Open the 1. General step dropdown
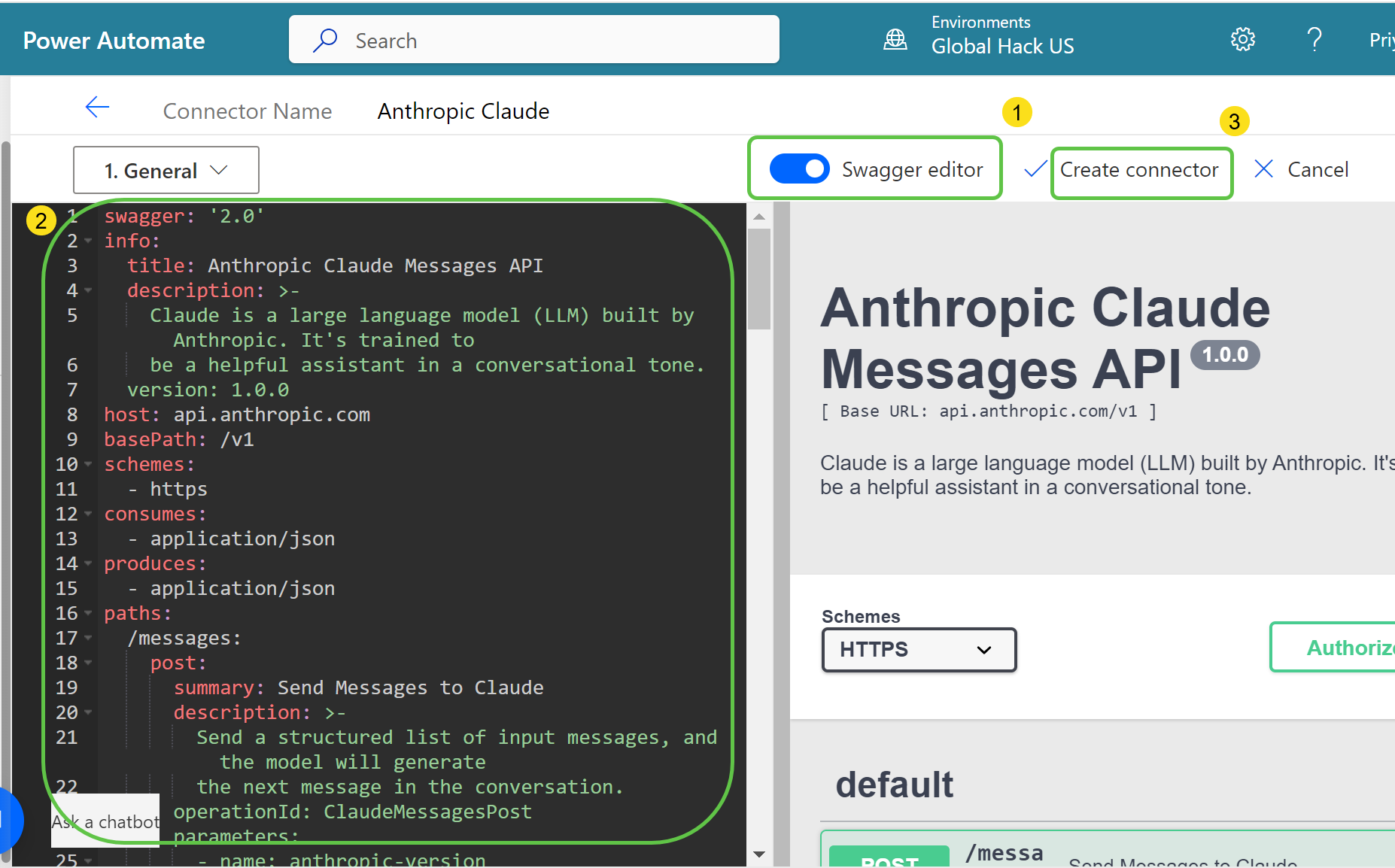 tap(166, 170)
